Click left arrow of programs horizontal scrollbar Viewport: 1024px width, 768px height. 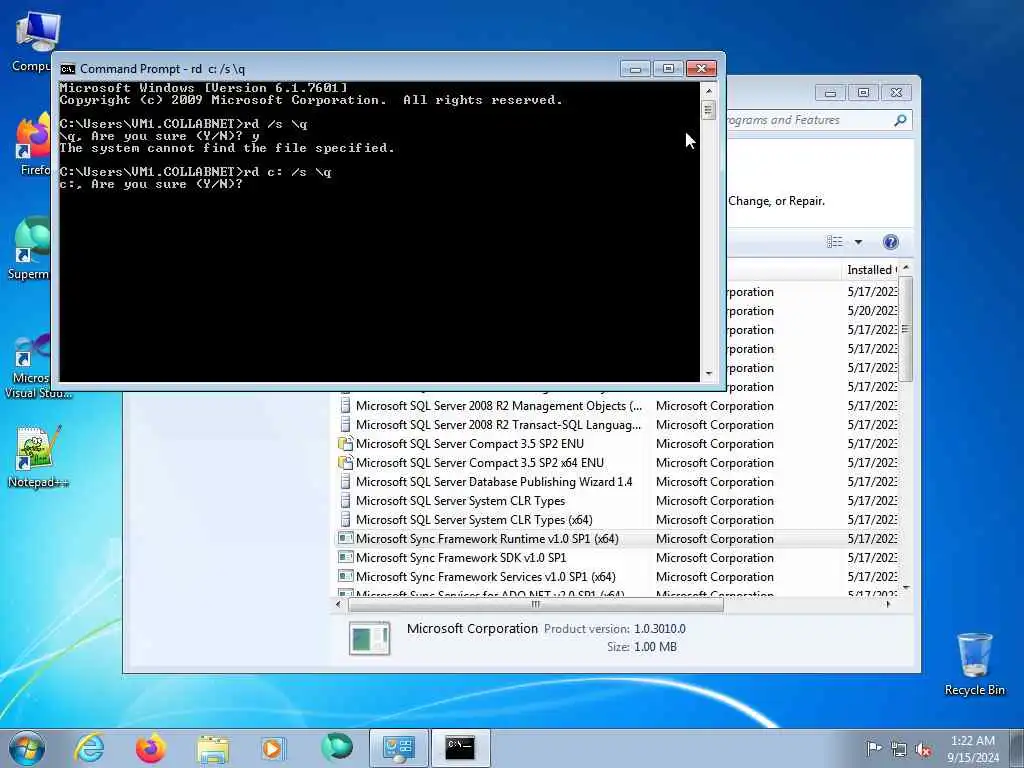tap(338, 604)
